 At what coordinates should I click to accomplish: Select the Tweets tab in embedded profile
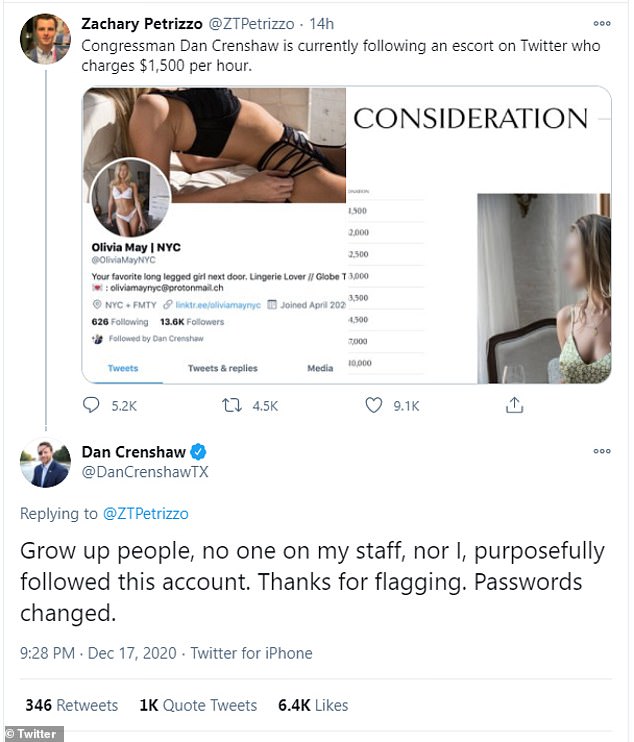123,368
